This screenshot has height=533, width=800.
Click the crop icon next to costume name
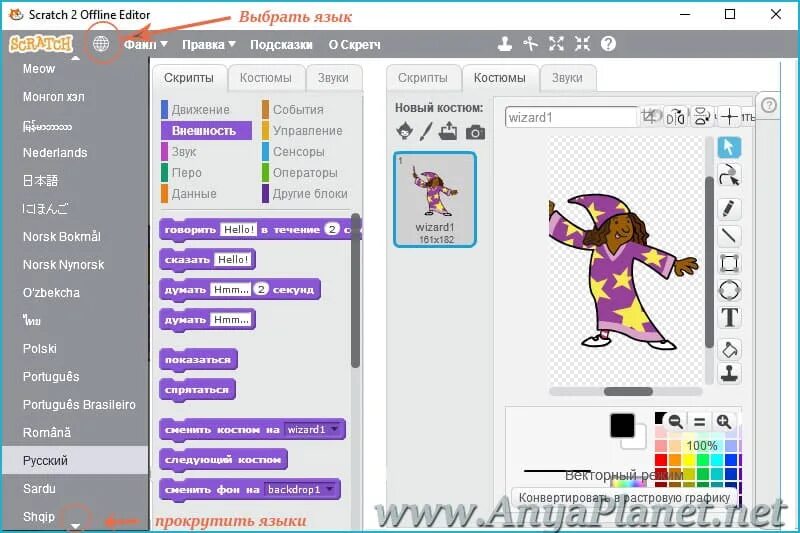650,116
